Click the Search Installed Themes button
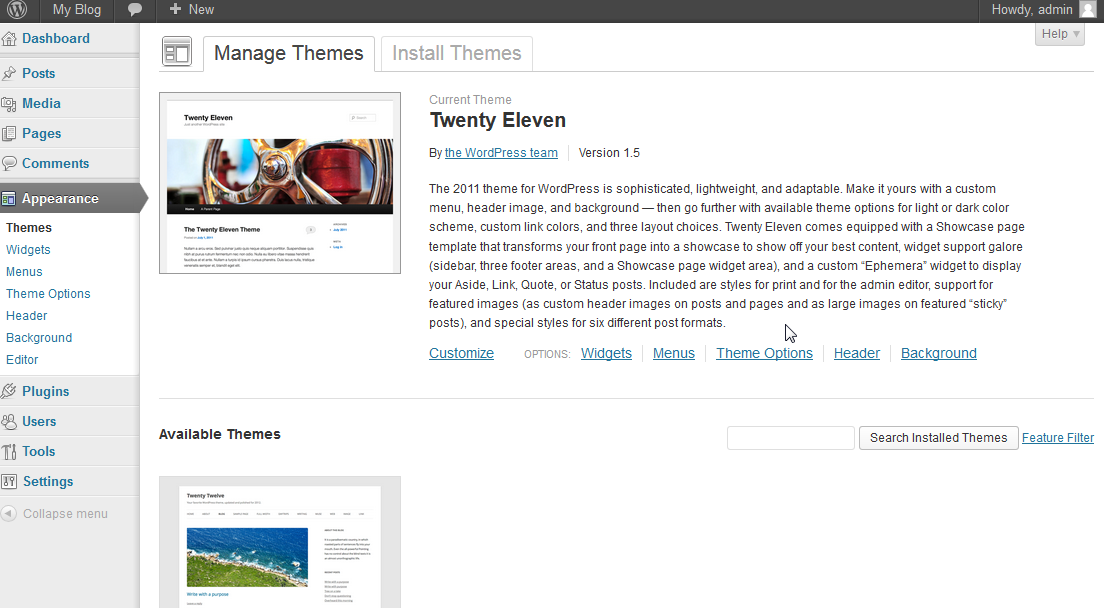The image size is (1104, 608). coord(938,438)
